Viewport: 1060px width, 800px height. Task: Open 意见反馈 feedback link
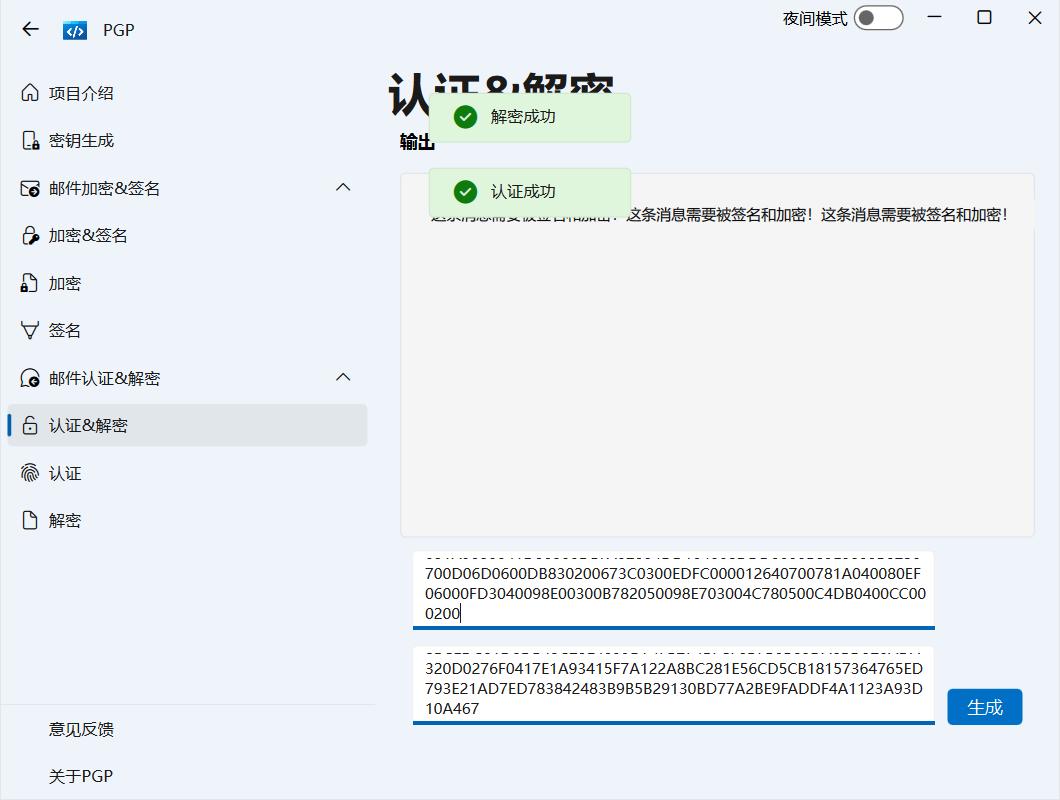pyautogui.click(x=81, y=729)
